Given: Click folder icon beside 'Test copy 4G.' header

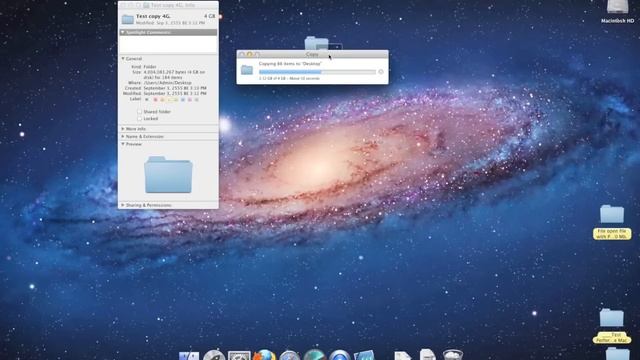Looking at the screenshot, I should coord(128,19).
